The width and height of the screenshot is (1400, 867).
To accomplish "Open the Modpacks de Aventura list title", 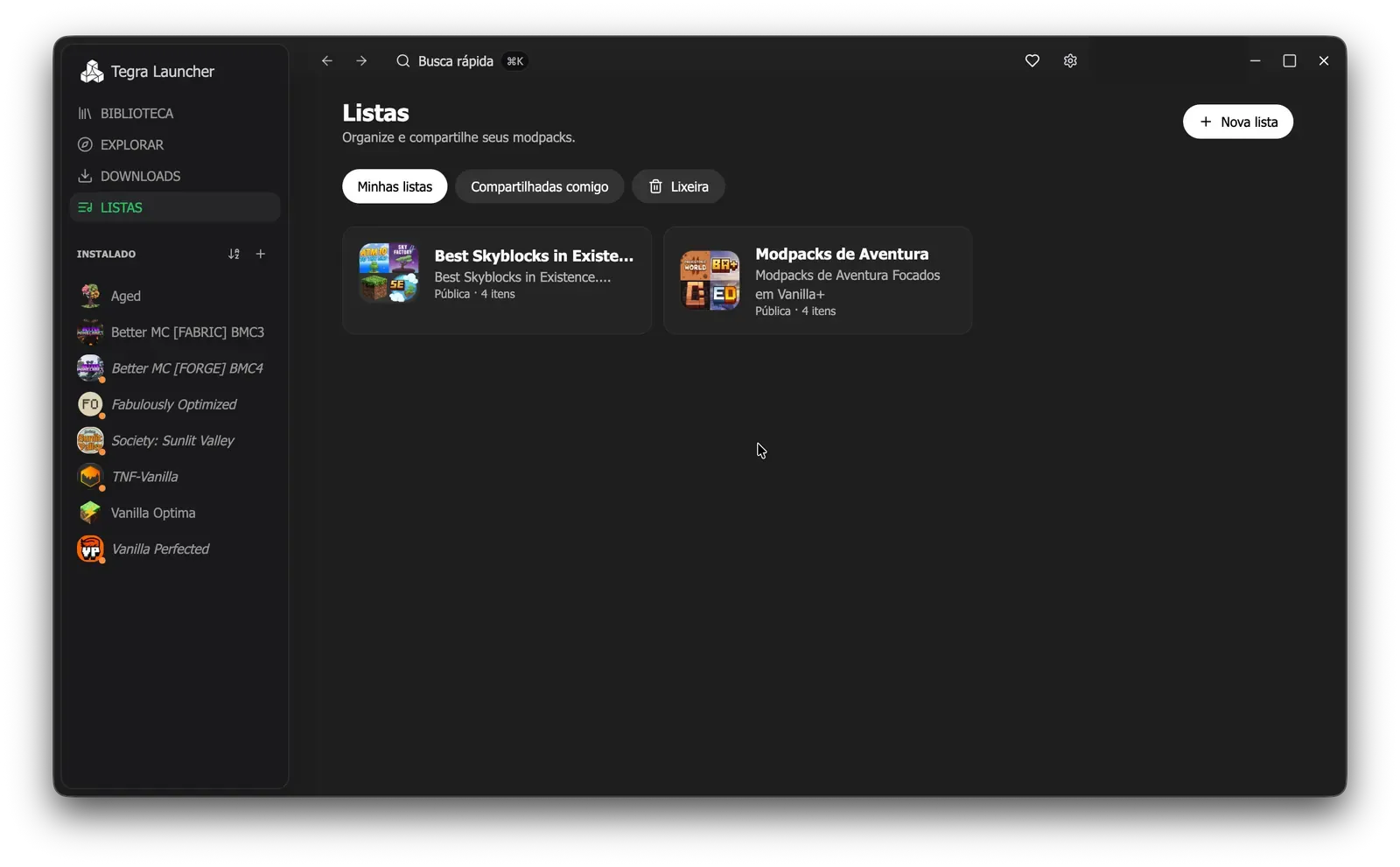I will tap(842, 254).
